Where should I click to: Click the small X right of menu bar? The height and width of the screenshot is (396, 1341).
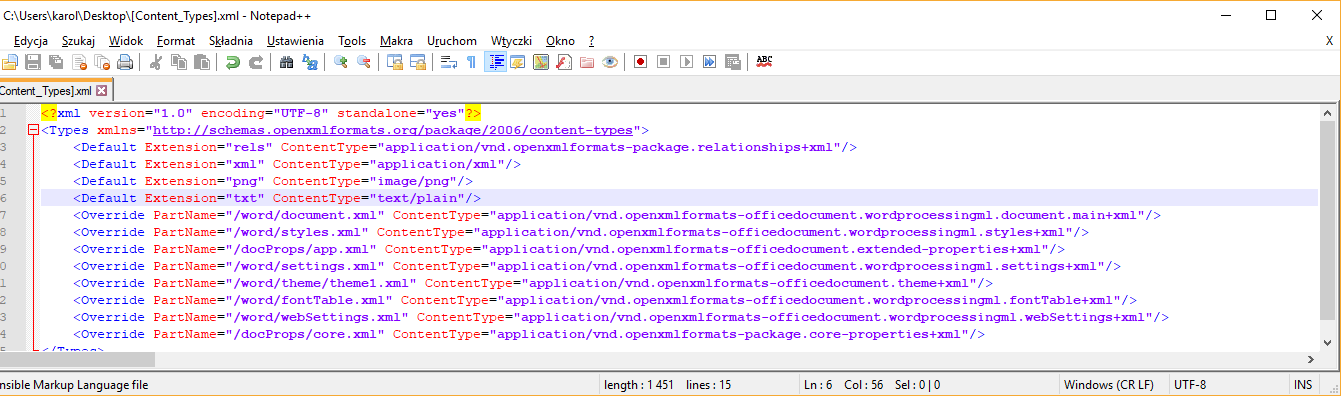[1328, 41]
